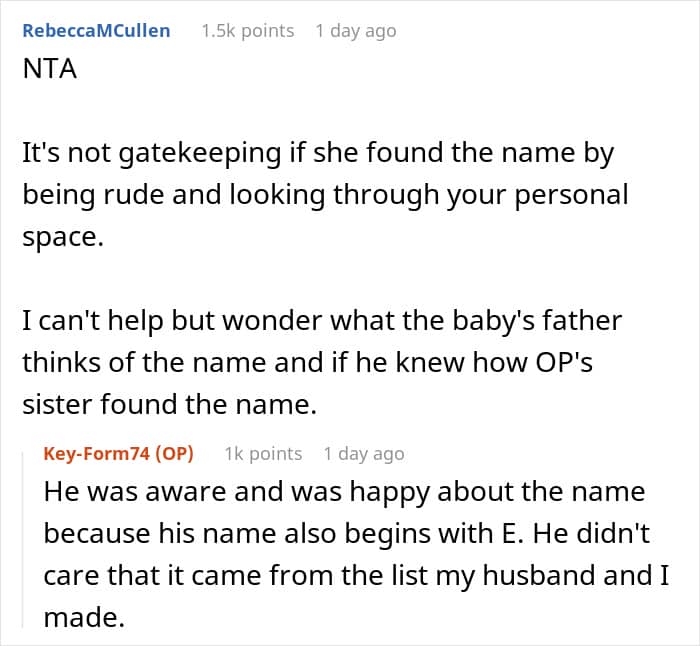Screen dimensions: 700x646
Task: Click the line I can't help but wonder
Action: pyautogui.click(x=322, y=321)
